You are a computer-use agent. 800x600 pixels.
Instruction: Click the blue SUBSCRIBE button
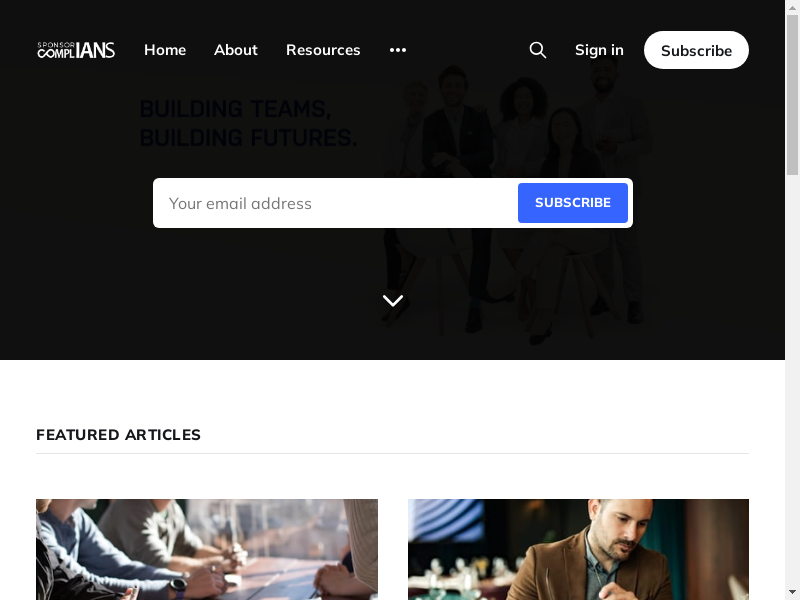click(572, 203)
